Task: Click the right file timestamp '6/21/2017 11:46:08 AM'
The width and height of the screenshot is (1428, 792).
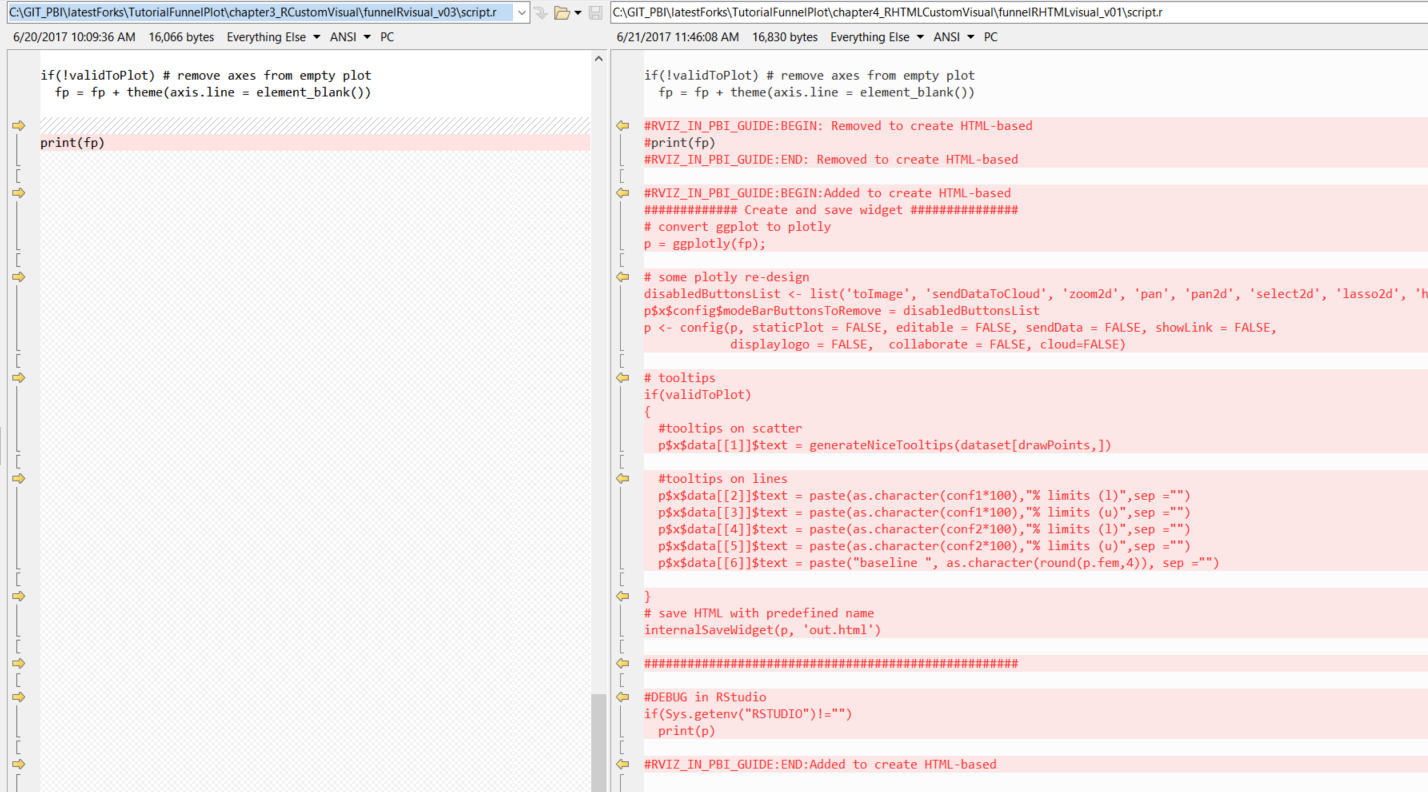Action: [678, 37]
